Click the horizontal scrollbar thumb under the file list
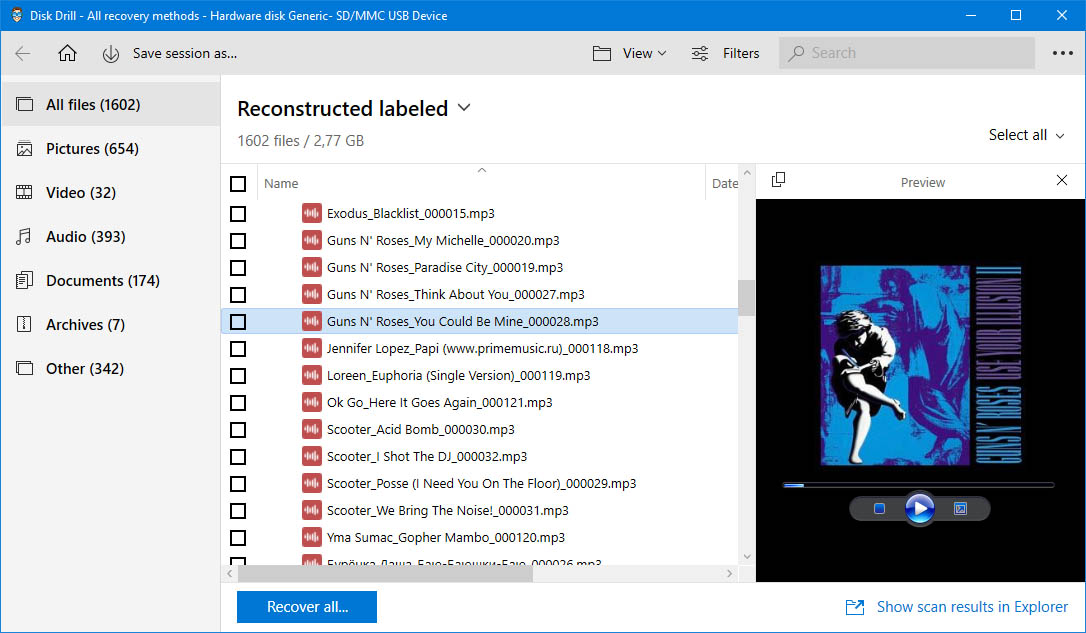Screen dimensions: 1086x633 point(385,573)
